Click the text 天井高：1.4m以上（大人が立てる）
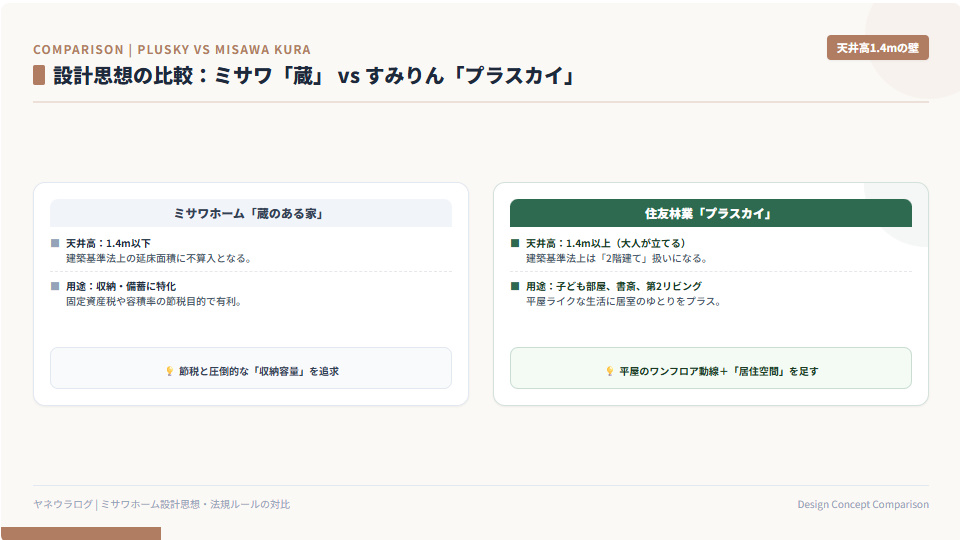 606,243
